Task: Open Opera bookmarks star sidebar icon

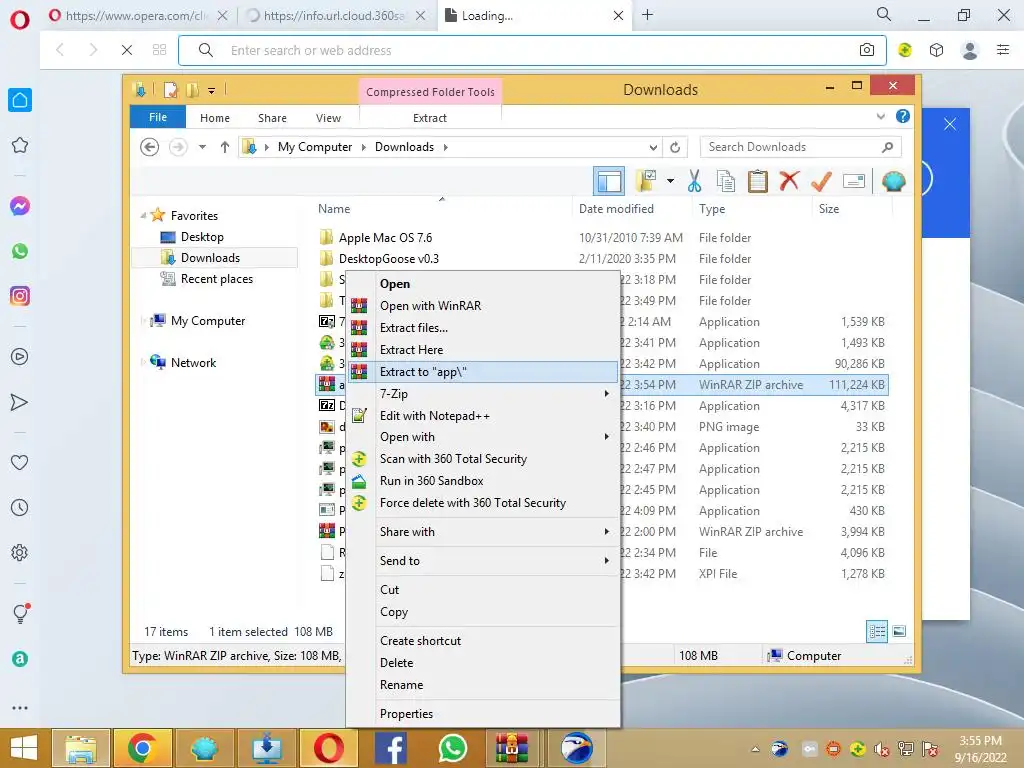Action: (20, 145)
